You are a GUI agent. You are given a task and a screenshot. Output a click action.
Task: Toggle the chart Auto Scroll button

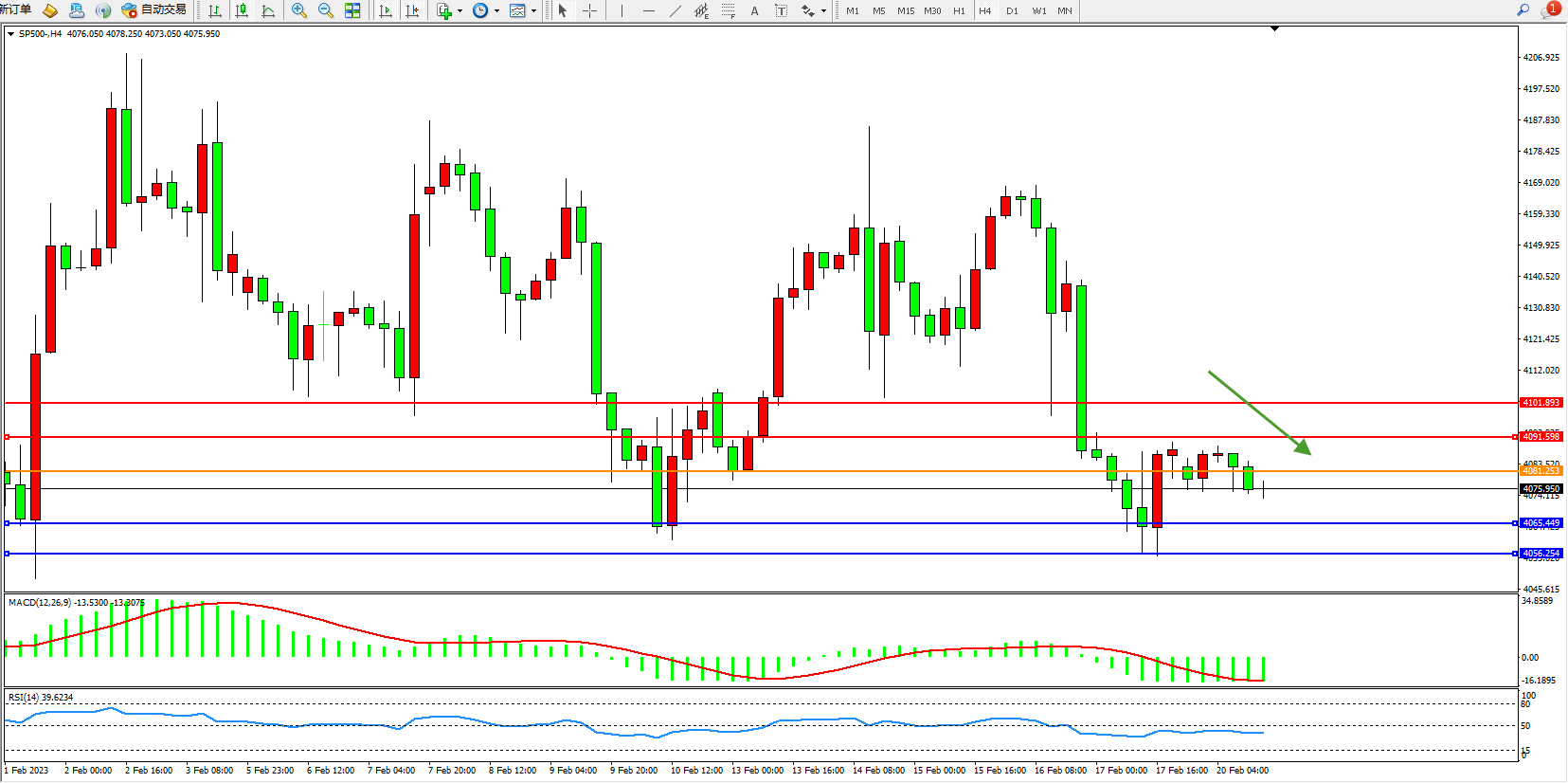click(x=386, y=10)
